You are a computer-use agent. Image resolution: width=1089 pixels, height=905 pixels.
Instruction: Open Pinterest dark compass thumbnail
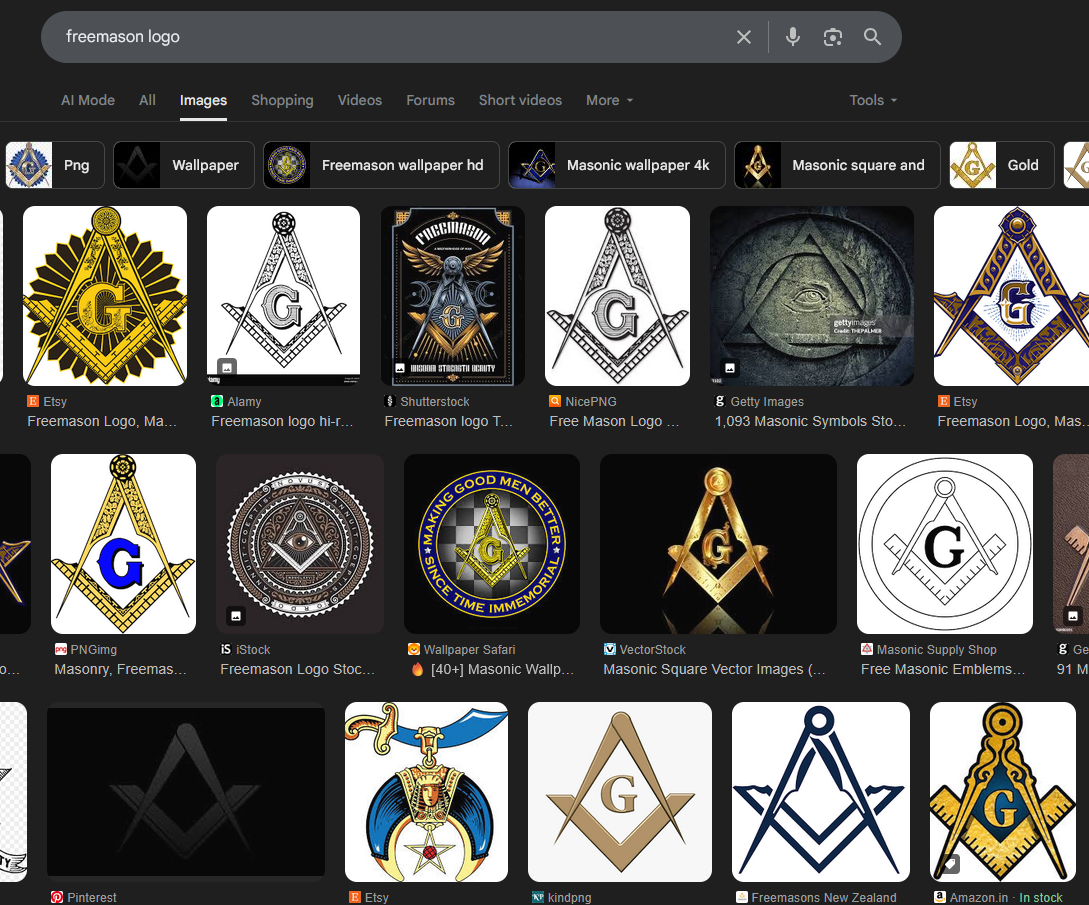coord(186,792)
